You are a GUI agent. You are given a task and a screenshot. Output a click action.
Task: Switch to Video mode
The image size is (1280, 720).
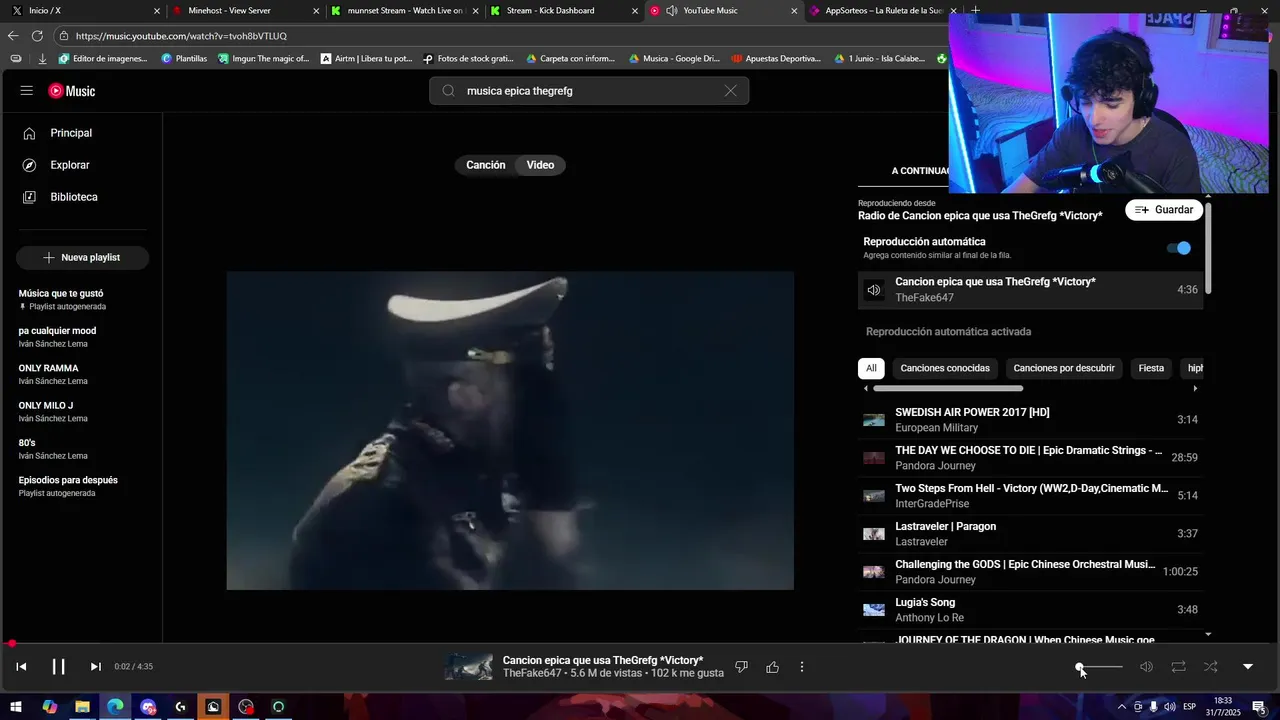click(x=540, y=165)
